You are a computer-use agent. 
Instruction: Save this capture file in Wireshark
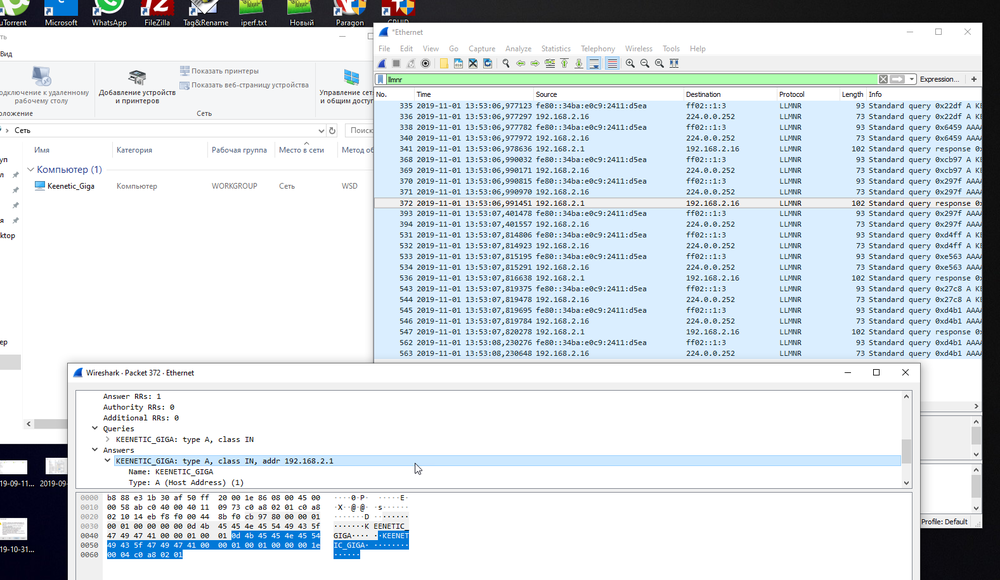click(x=458, y=63)
